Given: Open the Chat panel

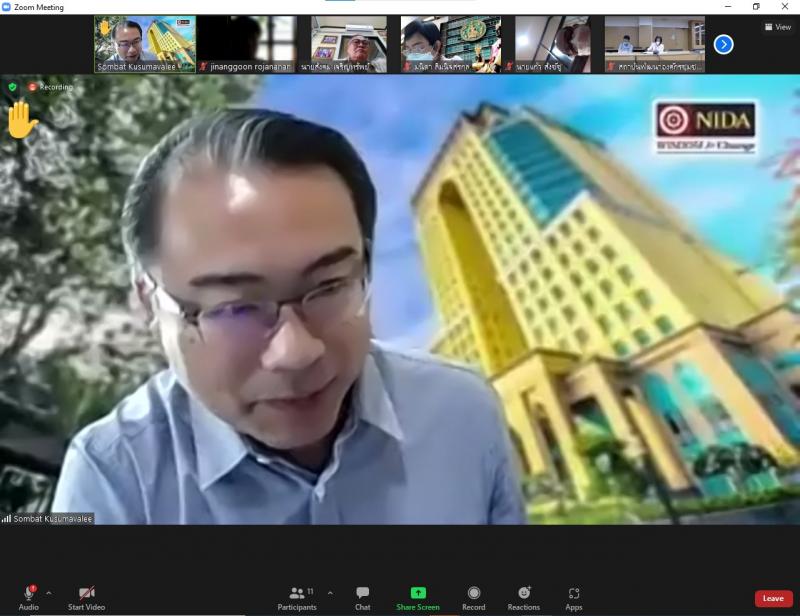Looking at the screenshot, I should [363, 598].
